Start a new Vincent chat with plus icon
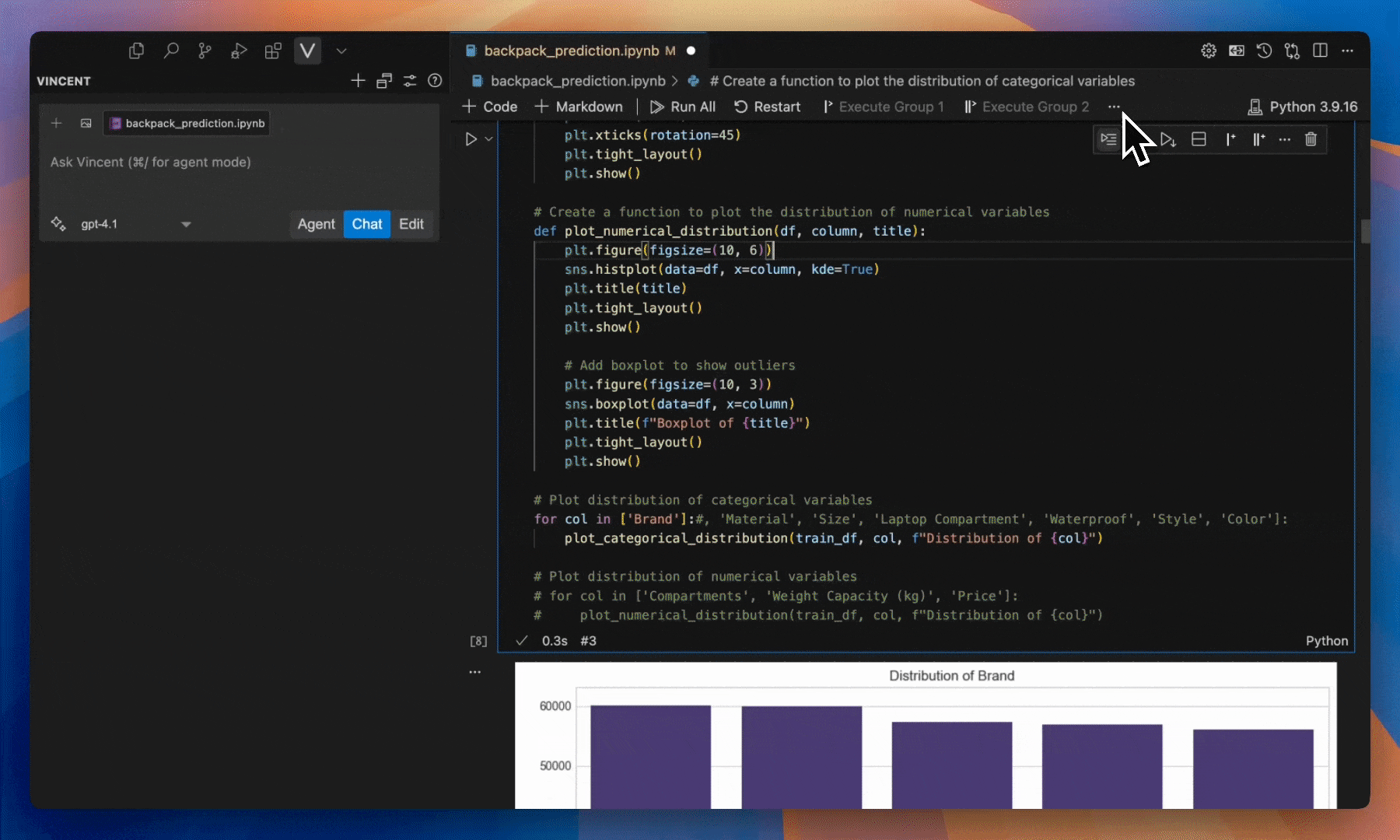Viewport: 1400px width, 840px height. click(x=358, y=80)
